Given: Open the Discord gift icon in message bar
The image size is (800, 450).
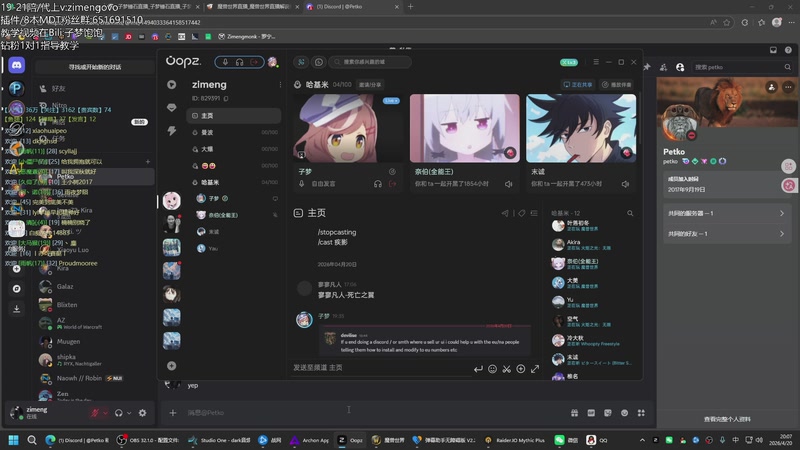Looking at the screenshot, I should coord(574,413).
